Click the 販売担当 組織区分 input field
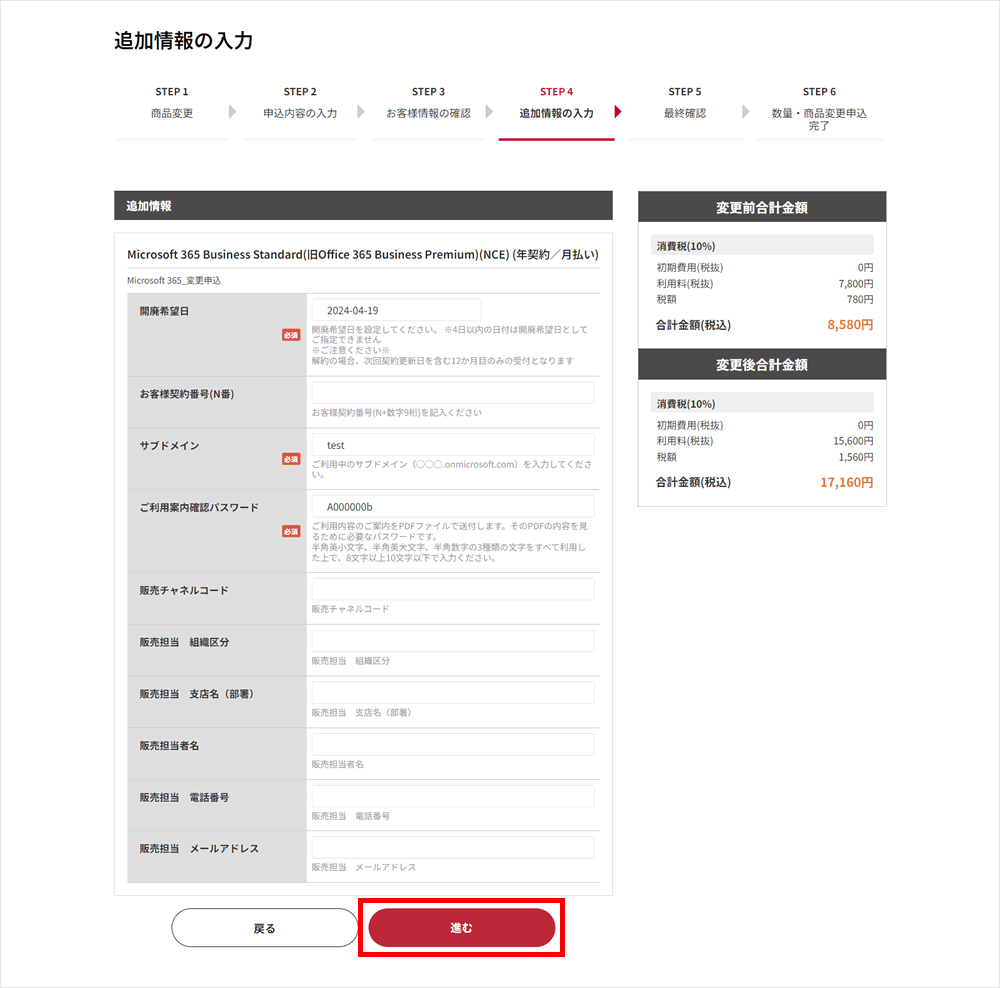 click(x=453, y=640)
